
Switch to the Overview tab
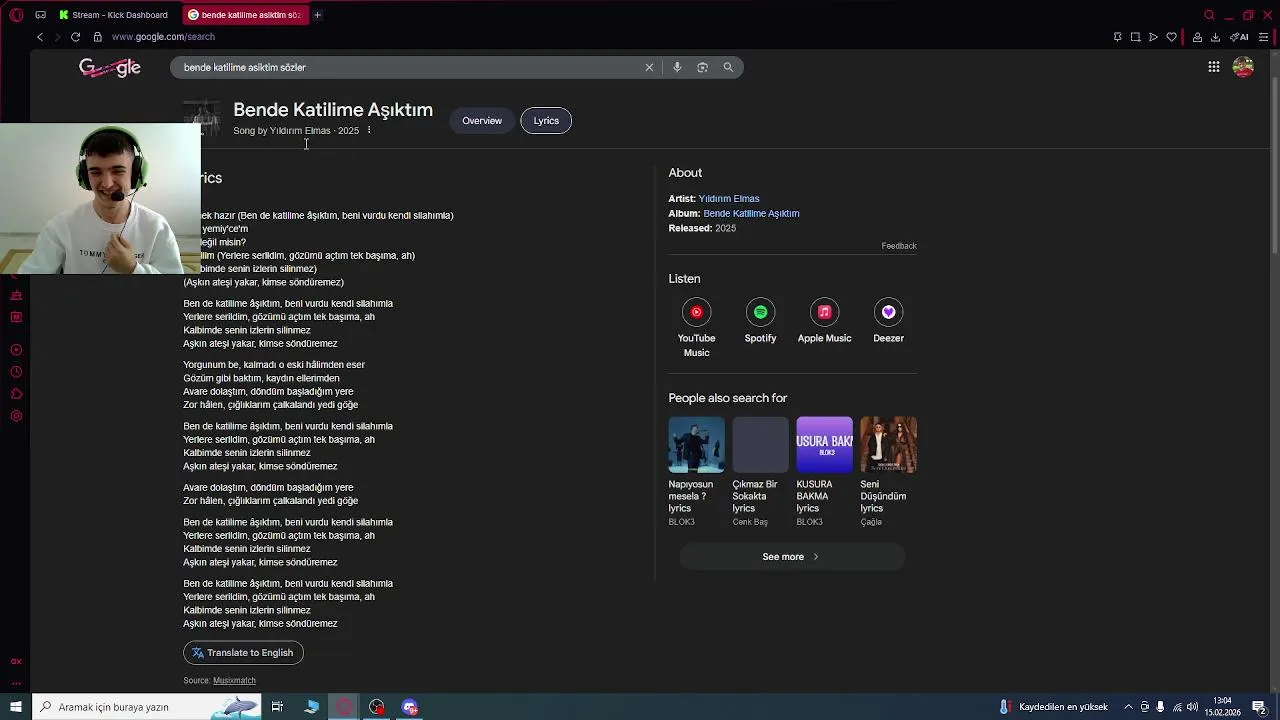(482, 121)
